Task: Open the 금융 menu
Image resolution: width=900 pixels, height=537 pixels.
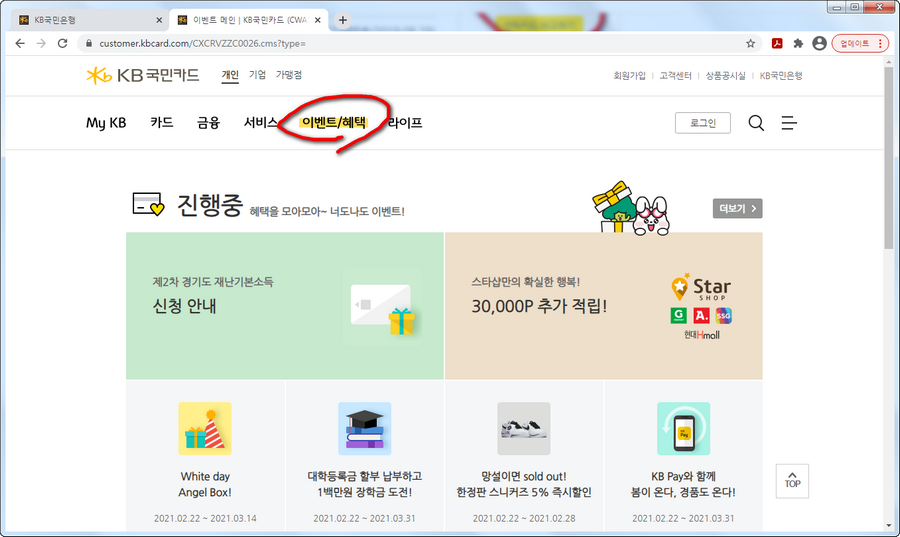Action: click(208, 123)
